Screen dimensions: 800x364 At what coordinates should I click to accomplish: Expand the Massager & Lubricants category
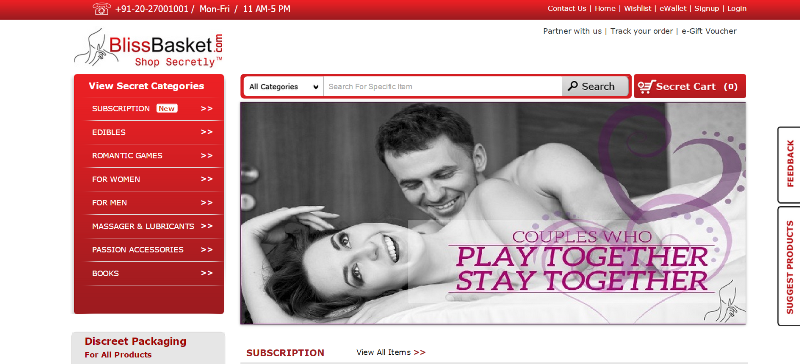click(x=152, y=226)
